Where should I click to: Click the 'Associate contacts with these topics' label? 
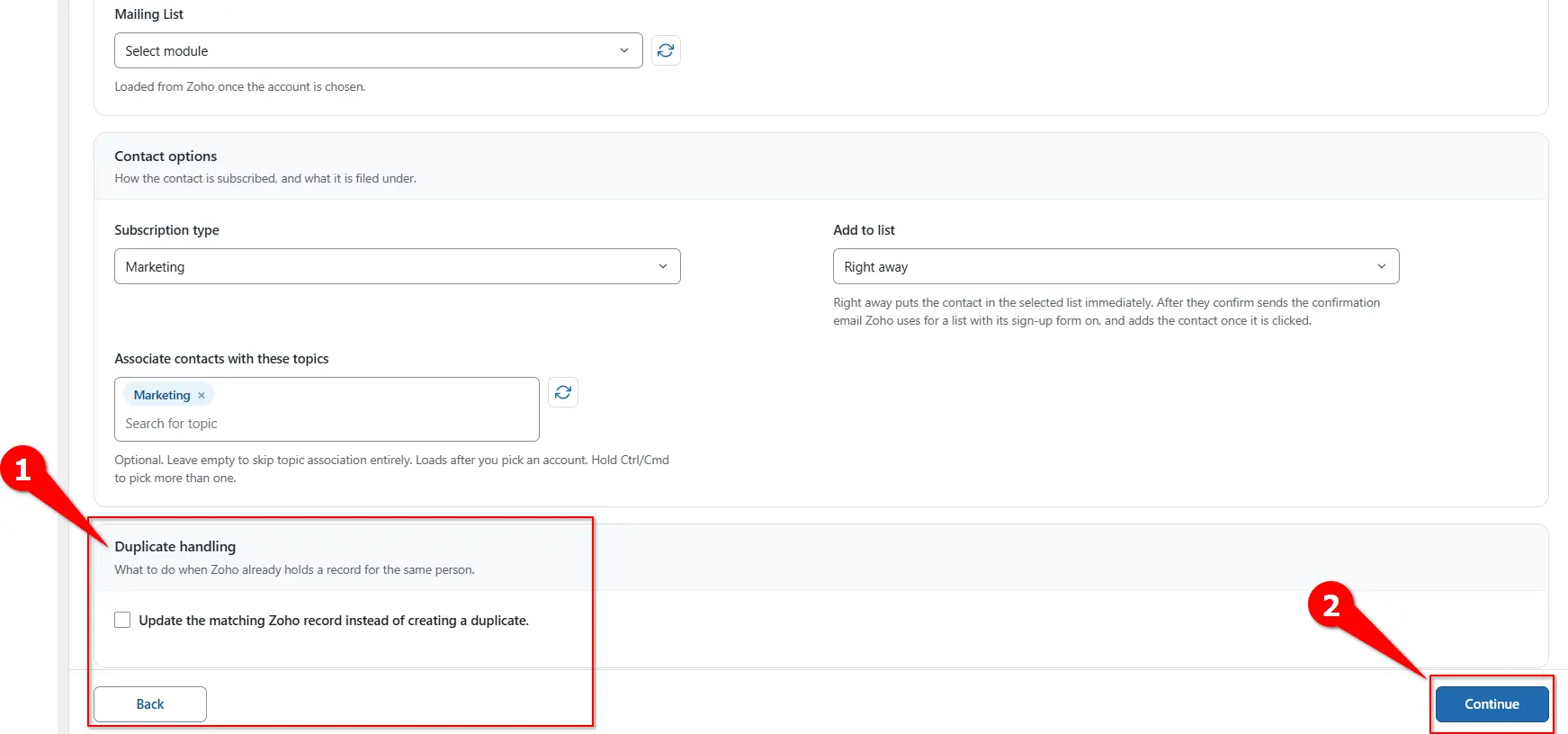[221, 358]
